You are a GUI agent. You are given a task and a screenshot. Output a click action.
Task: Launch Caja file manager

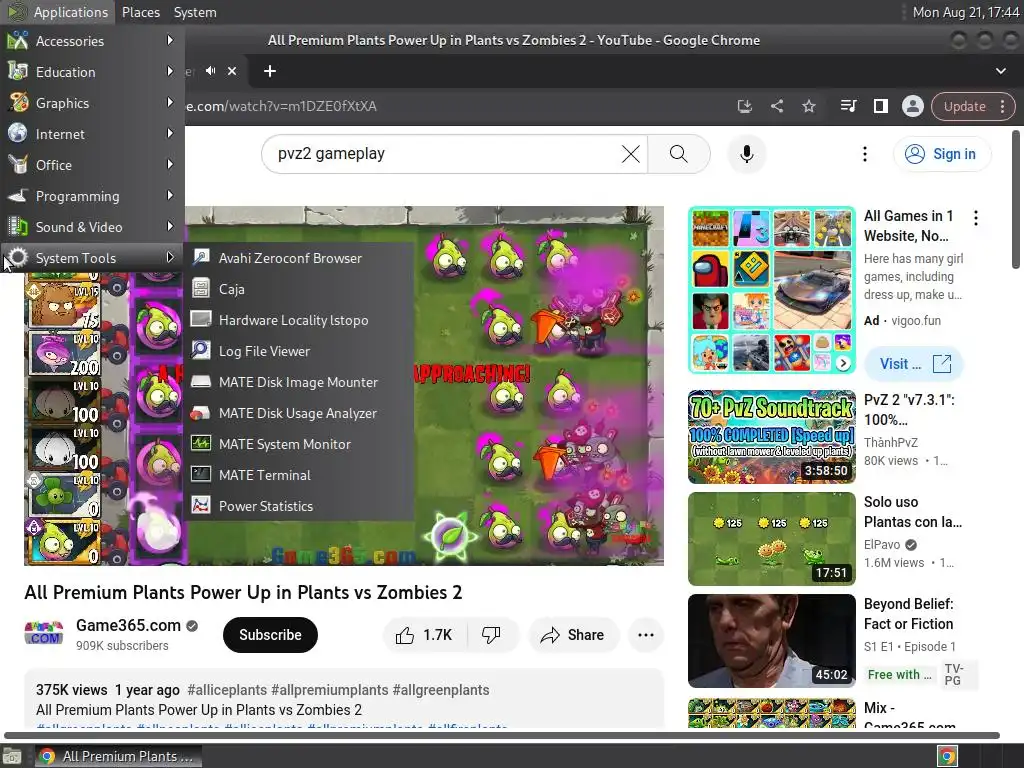tap(298, 289)
